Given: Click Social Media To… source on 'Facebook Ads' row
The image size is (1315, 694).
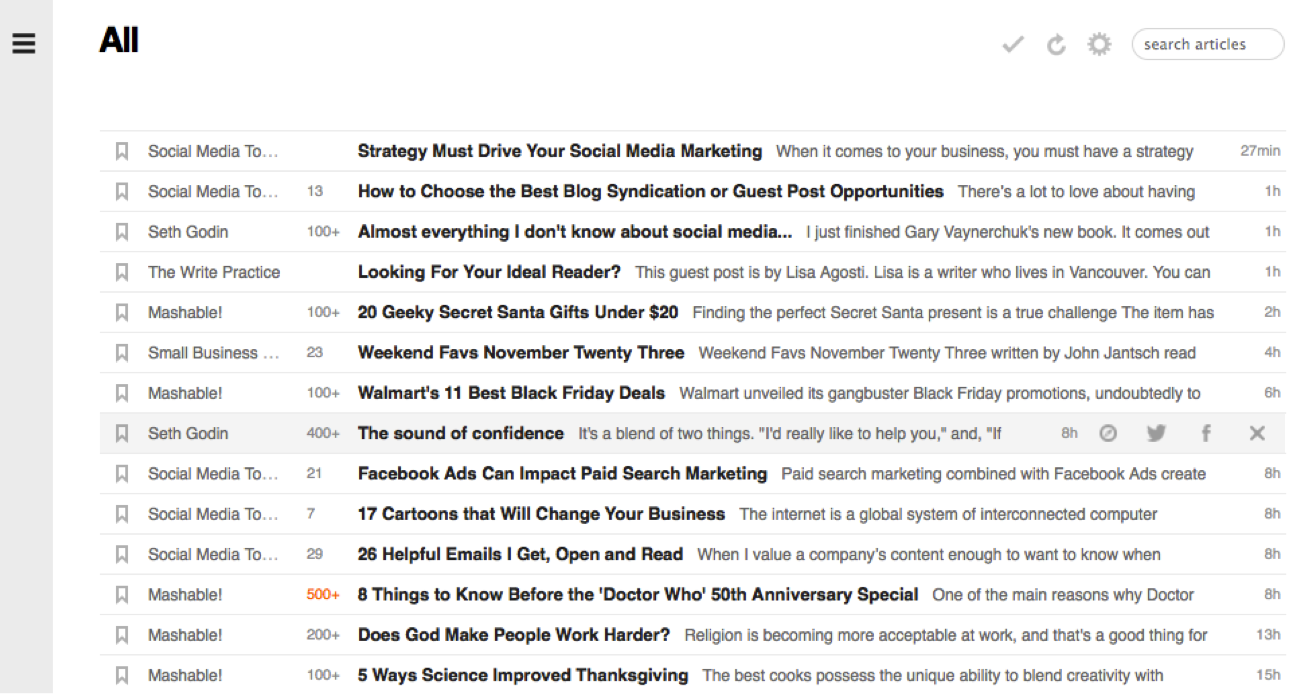Looking at the screenshot, I should [213, 473].
